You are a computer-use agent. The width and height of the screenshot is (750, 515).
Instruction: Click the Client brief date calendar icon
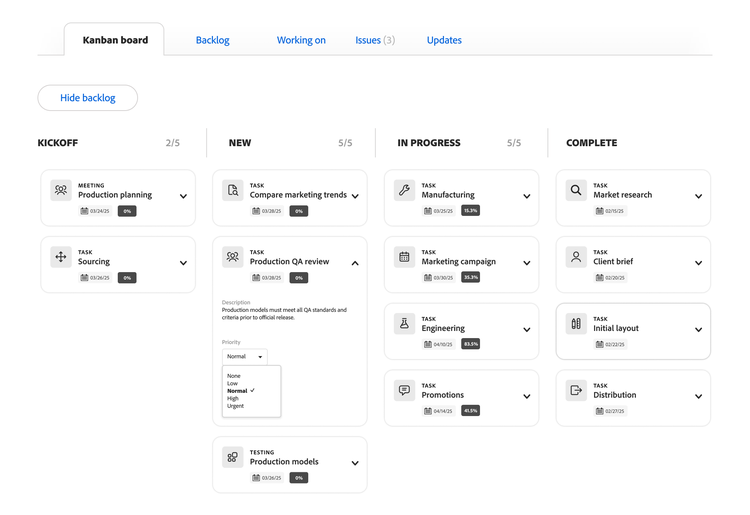(x=599, y=278)
